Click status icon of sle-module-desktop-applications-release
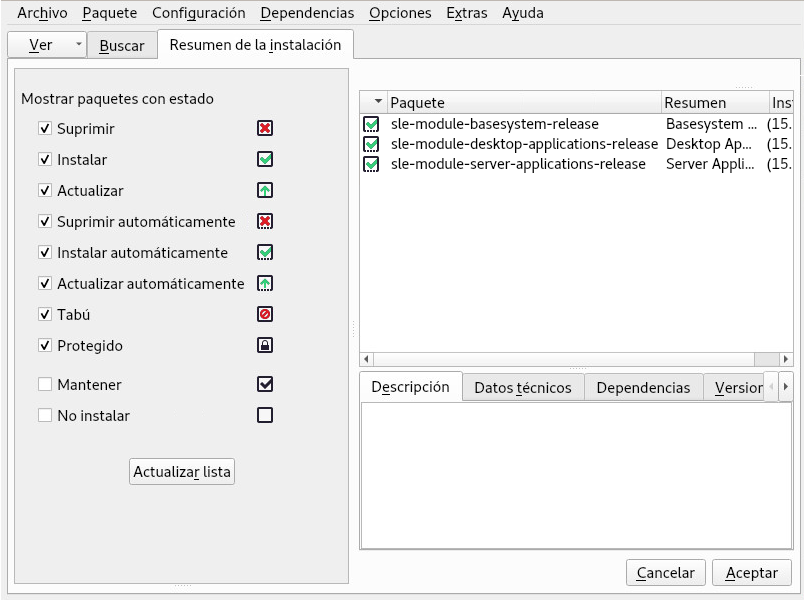The image size is (804, 600). (x=371, y=144)
